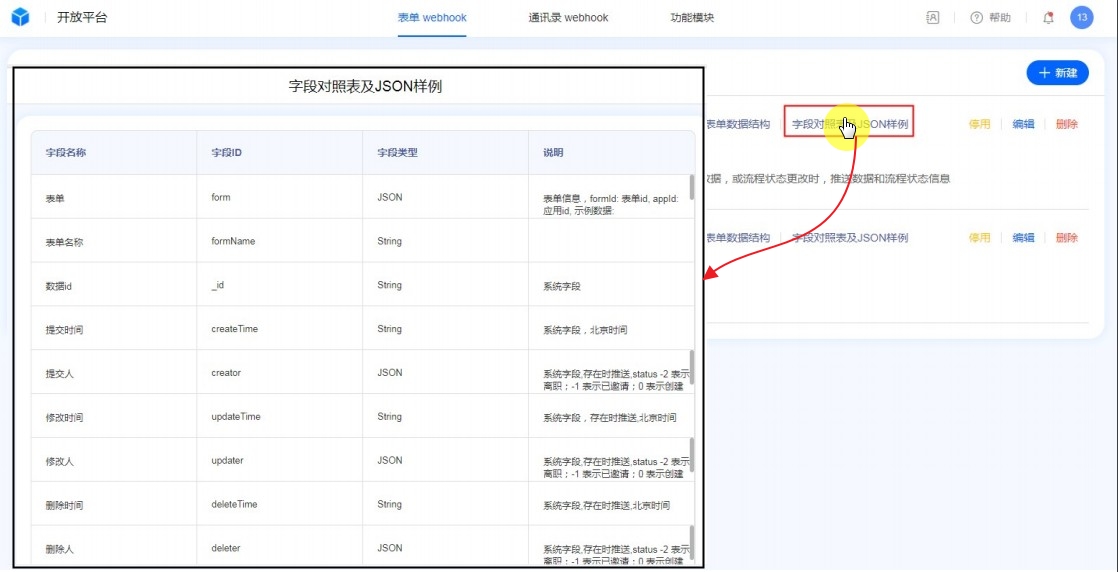1118x572 pixels.
Task: Click 停用 on the first webhook row
Action: coord(979,124)
